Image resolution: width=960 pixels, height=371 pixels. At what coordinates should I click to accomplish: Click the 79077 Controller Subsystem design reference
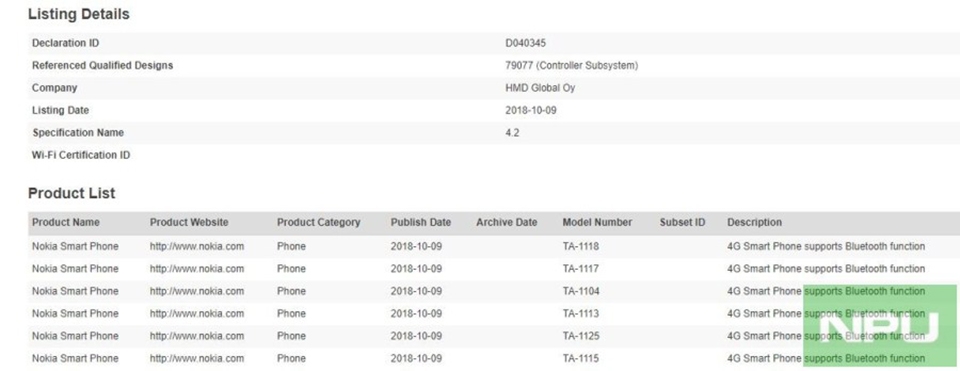pos(571,66)
